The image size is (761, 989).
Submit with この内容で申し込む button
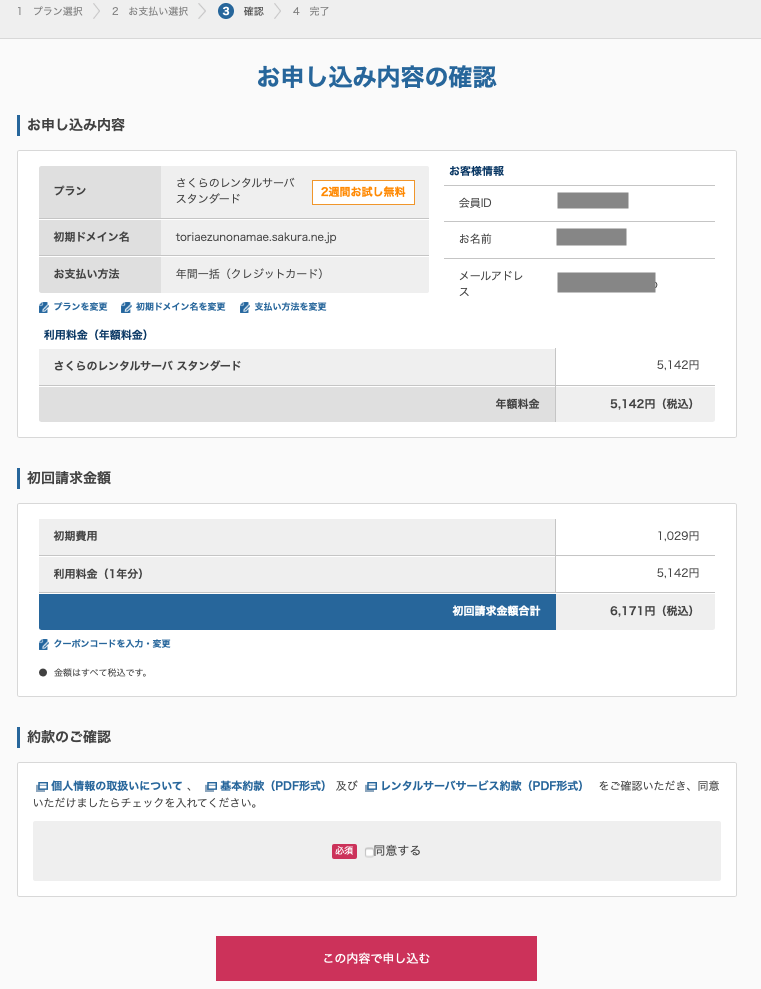click(x=376, y=958)
